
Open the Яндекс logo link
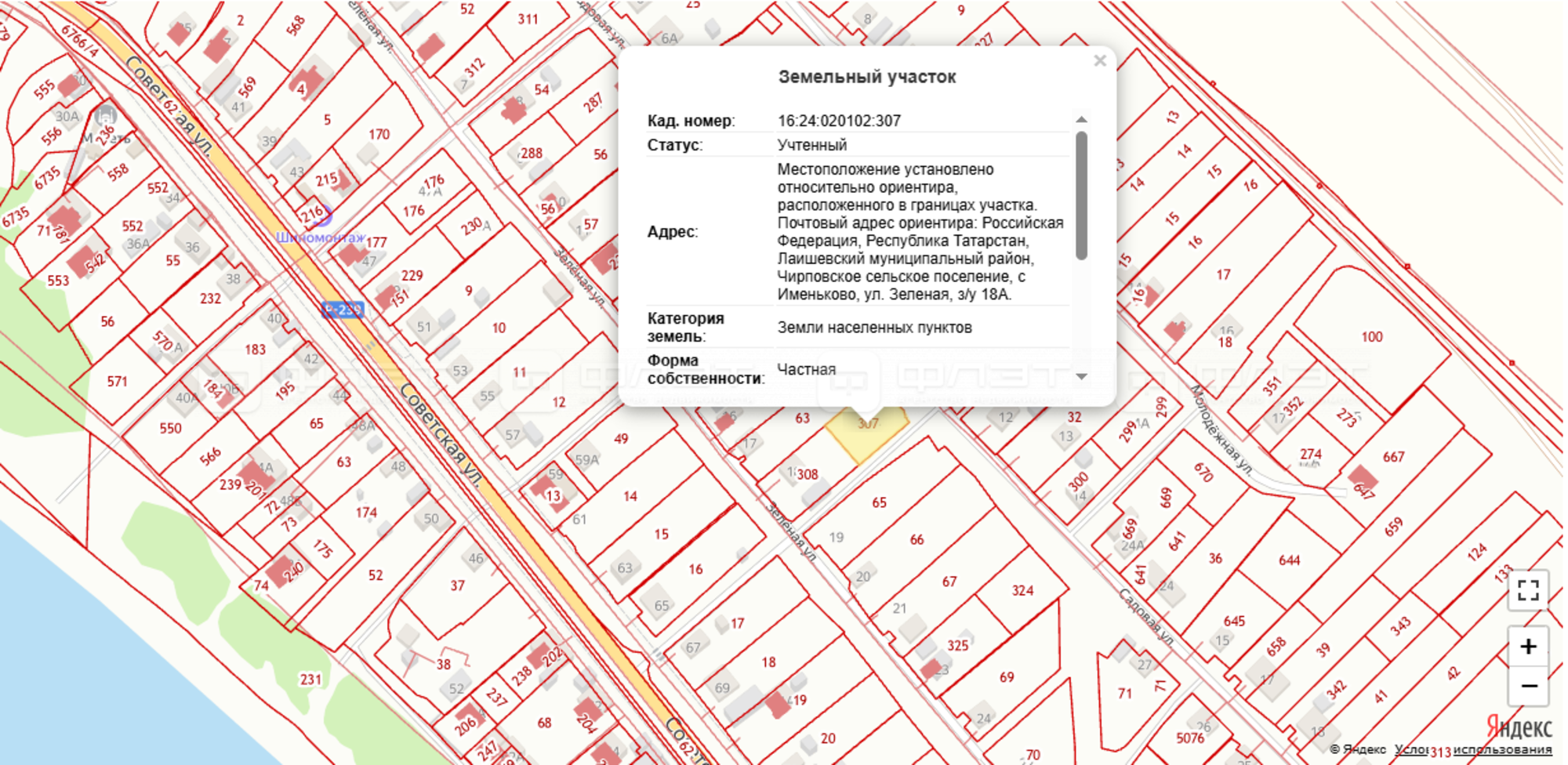tap(1519, 727)
